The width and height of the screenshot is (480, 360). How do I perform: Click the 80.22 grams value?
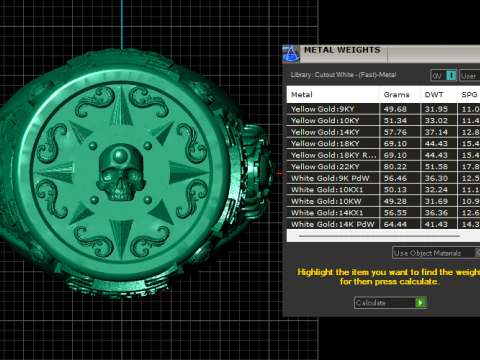(395, 166)
